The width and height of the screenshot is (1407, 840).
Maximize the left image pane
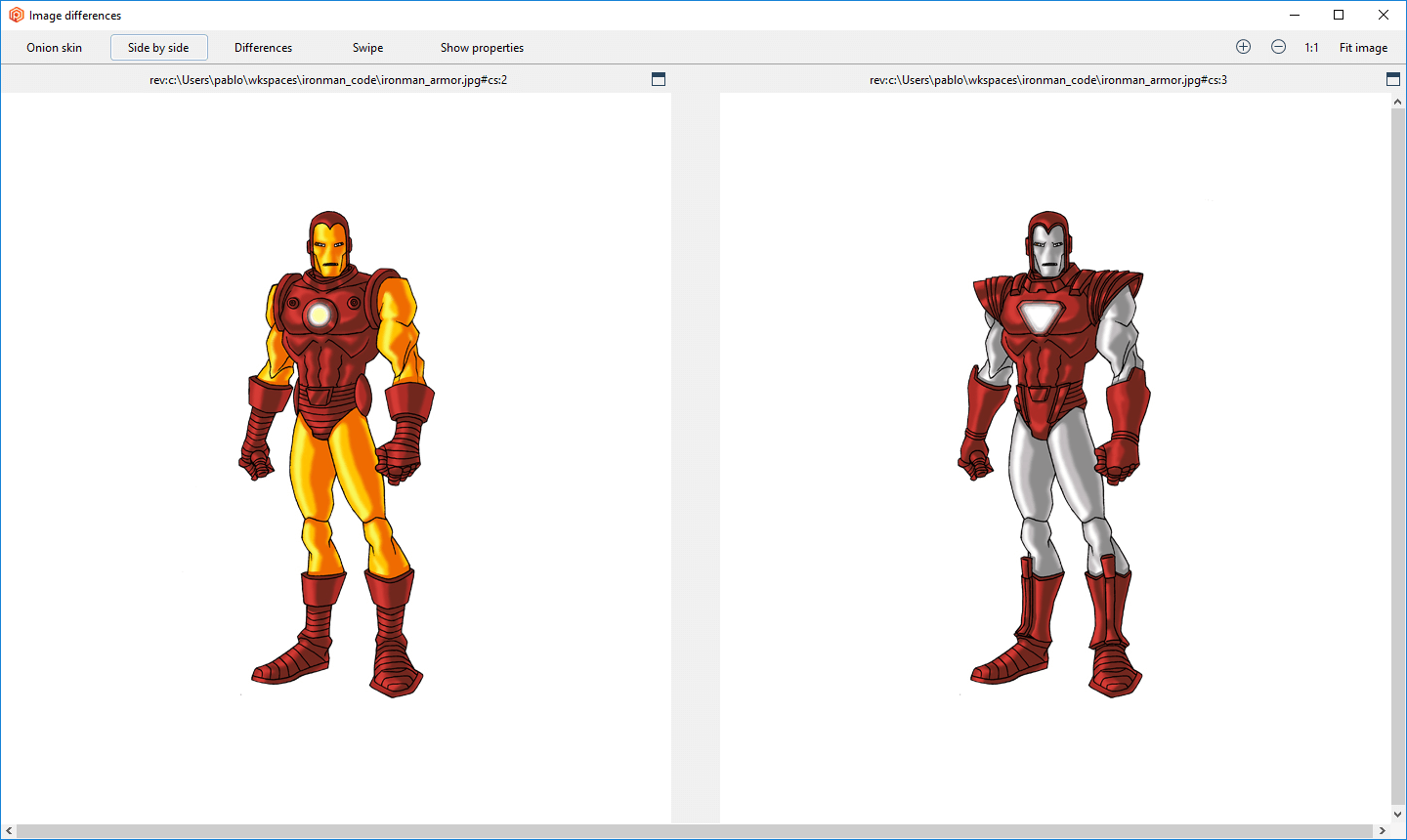(x=659, y=79)
